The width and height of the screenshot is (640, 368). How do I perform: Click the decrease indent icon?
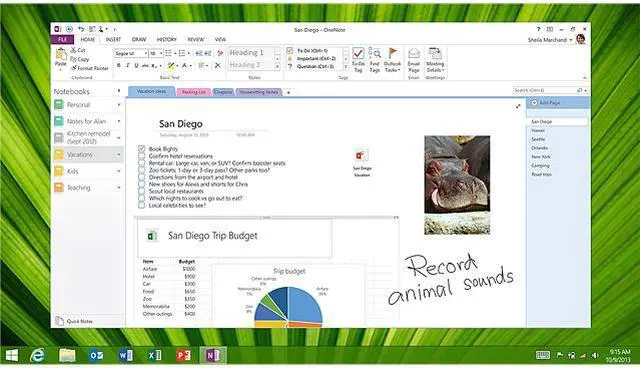pos(199,53)
